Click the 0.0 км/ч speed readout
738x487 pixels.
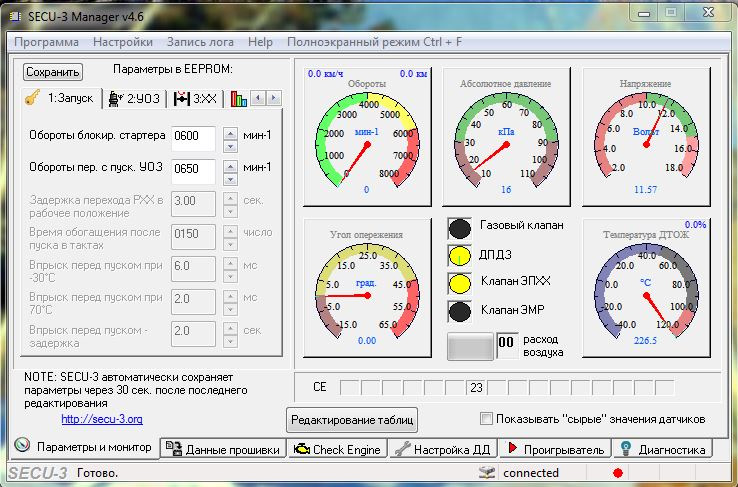(325, 73)
